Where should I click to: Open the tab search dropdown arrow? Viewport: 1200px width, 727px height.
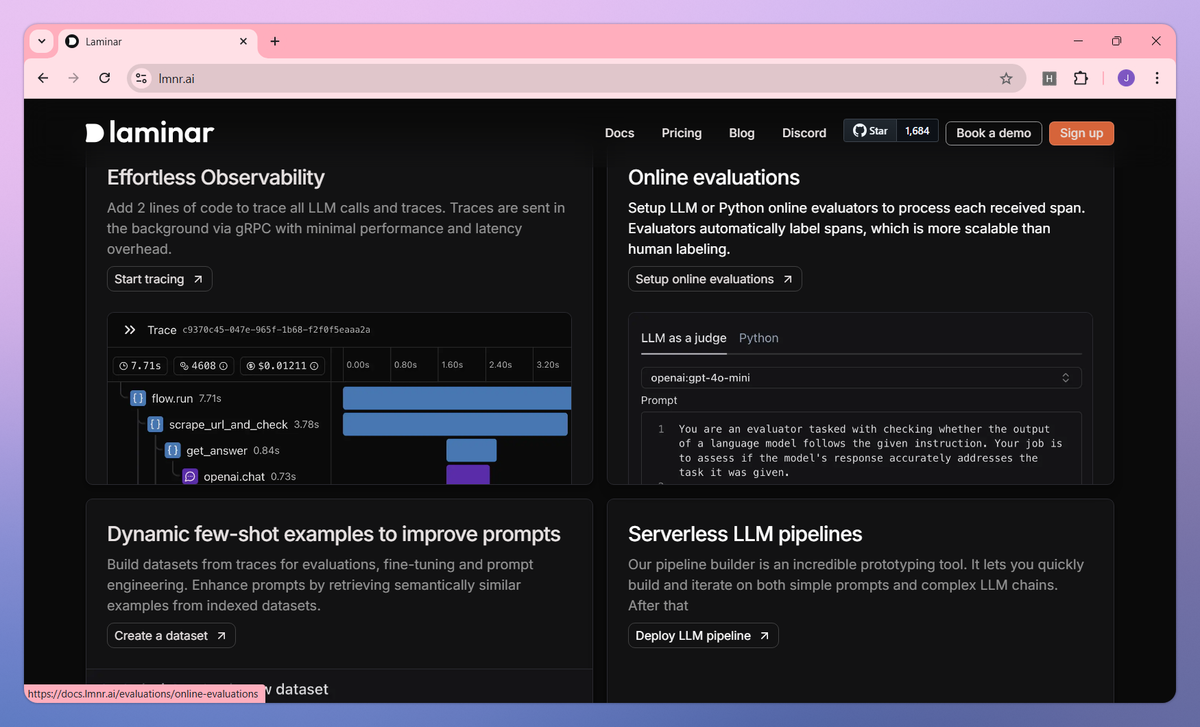tap(41, 41)
